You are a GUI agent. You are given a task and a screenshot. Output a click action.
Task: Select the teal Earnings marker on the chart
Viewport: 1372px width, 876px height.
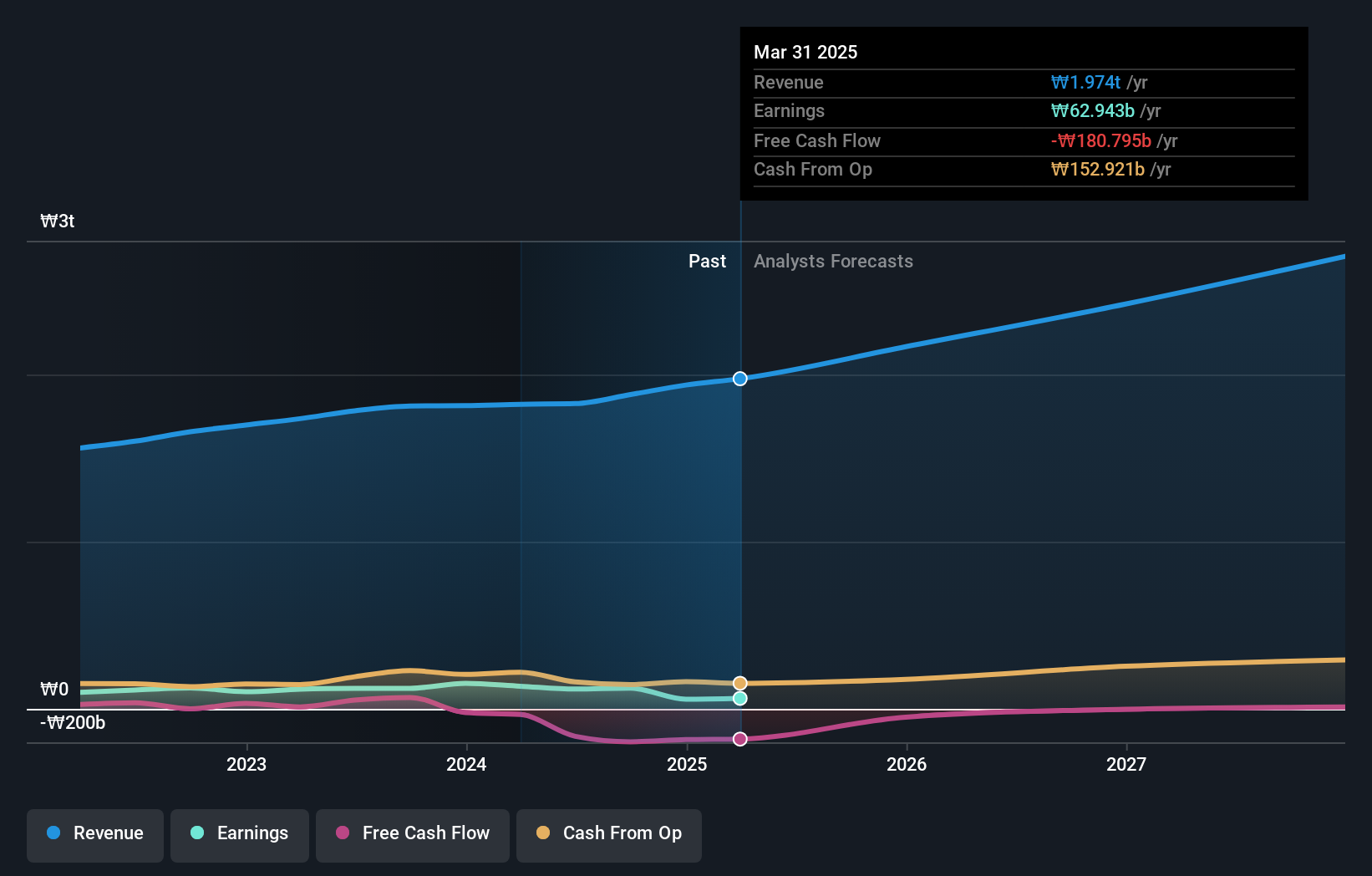click(739, 698)
